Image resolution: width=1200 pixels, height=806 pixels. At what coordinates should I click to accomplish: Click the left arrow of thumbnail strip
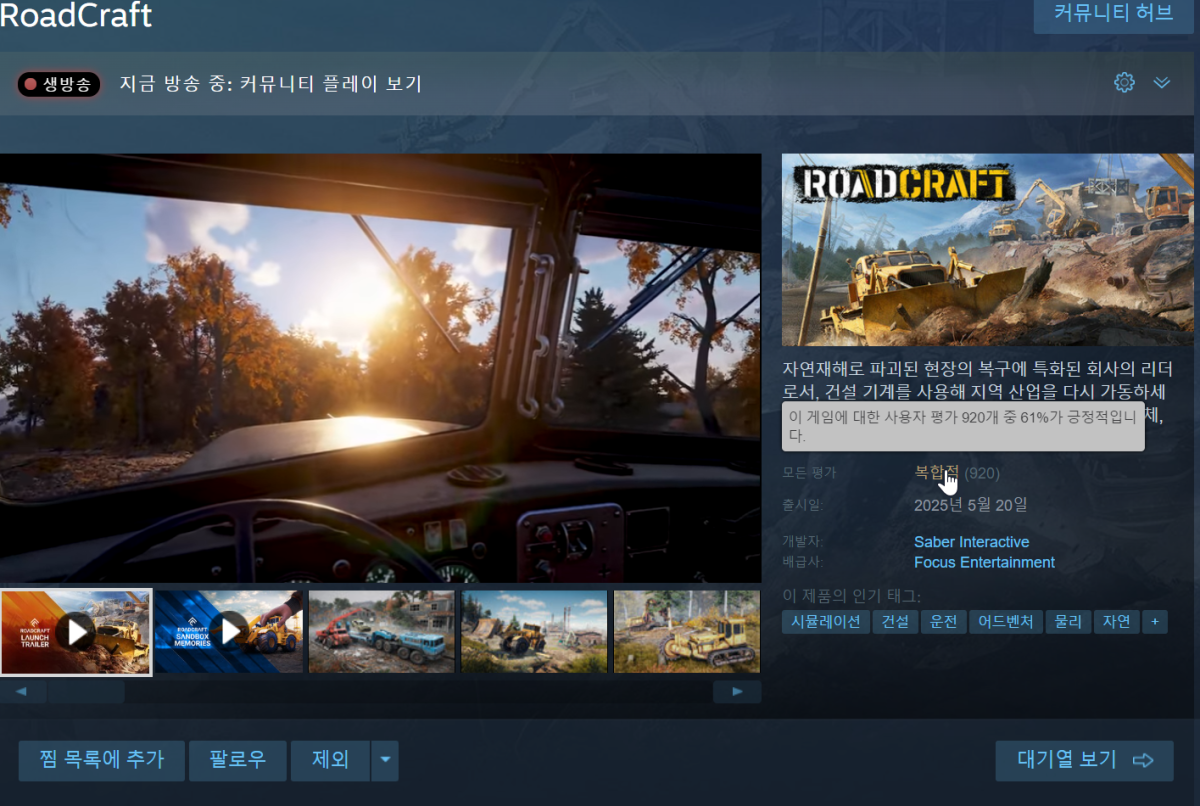(x=23, y=691)
